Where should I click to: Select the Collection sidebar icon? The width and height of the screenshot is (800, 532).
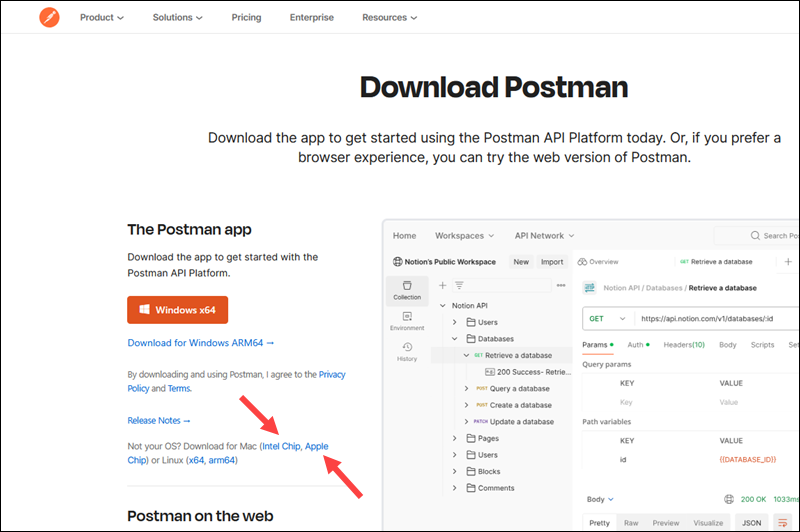click(407, 290)
